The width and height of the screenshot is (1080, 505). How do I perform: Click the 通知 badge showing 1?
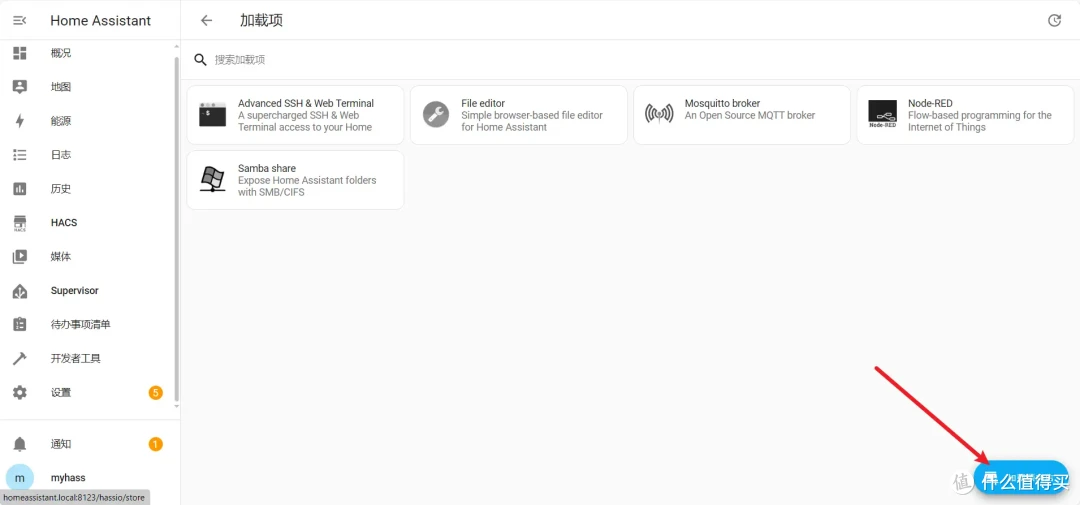tap(156, 444)
